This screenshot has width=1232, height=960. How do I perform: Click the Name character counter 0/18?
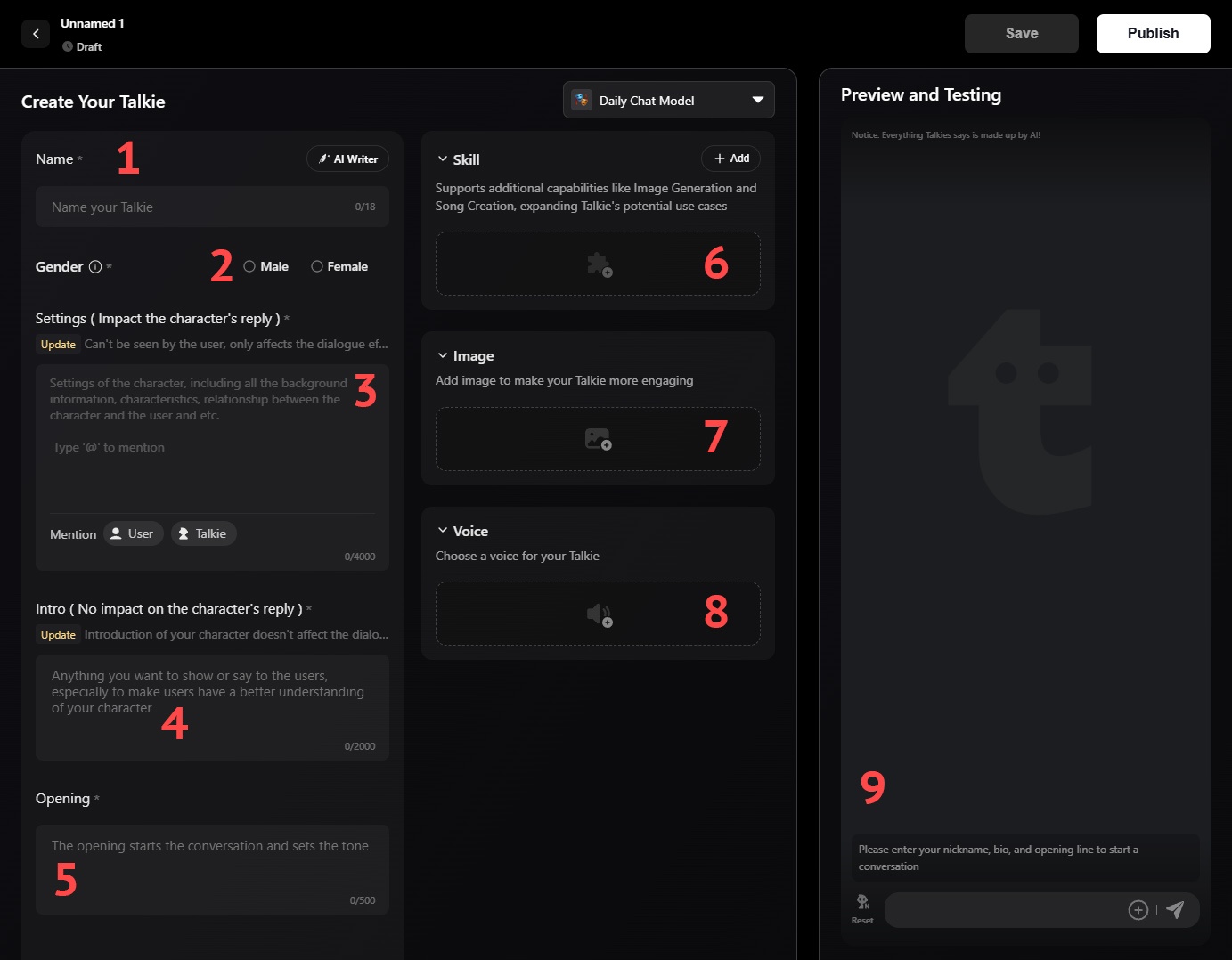[x=365, y=207]
